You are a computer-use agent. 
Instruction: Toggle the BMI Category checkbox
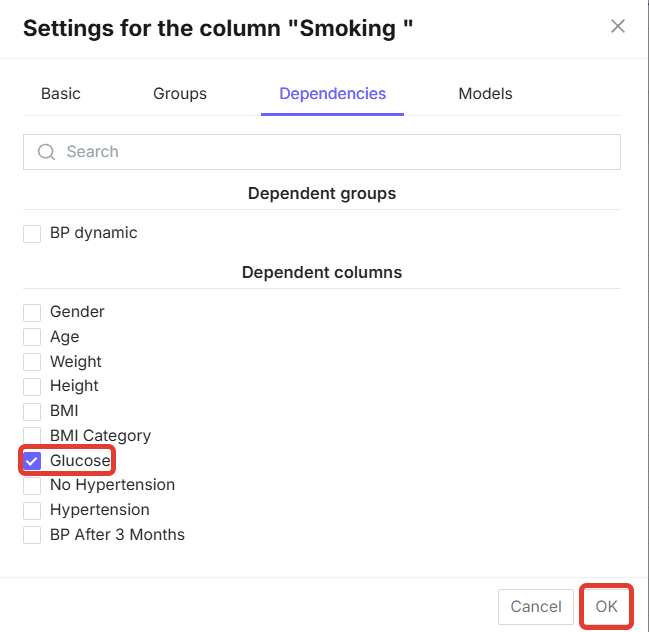[32, 436]
